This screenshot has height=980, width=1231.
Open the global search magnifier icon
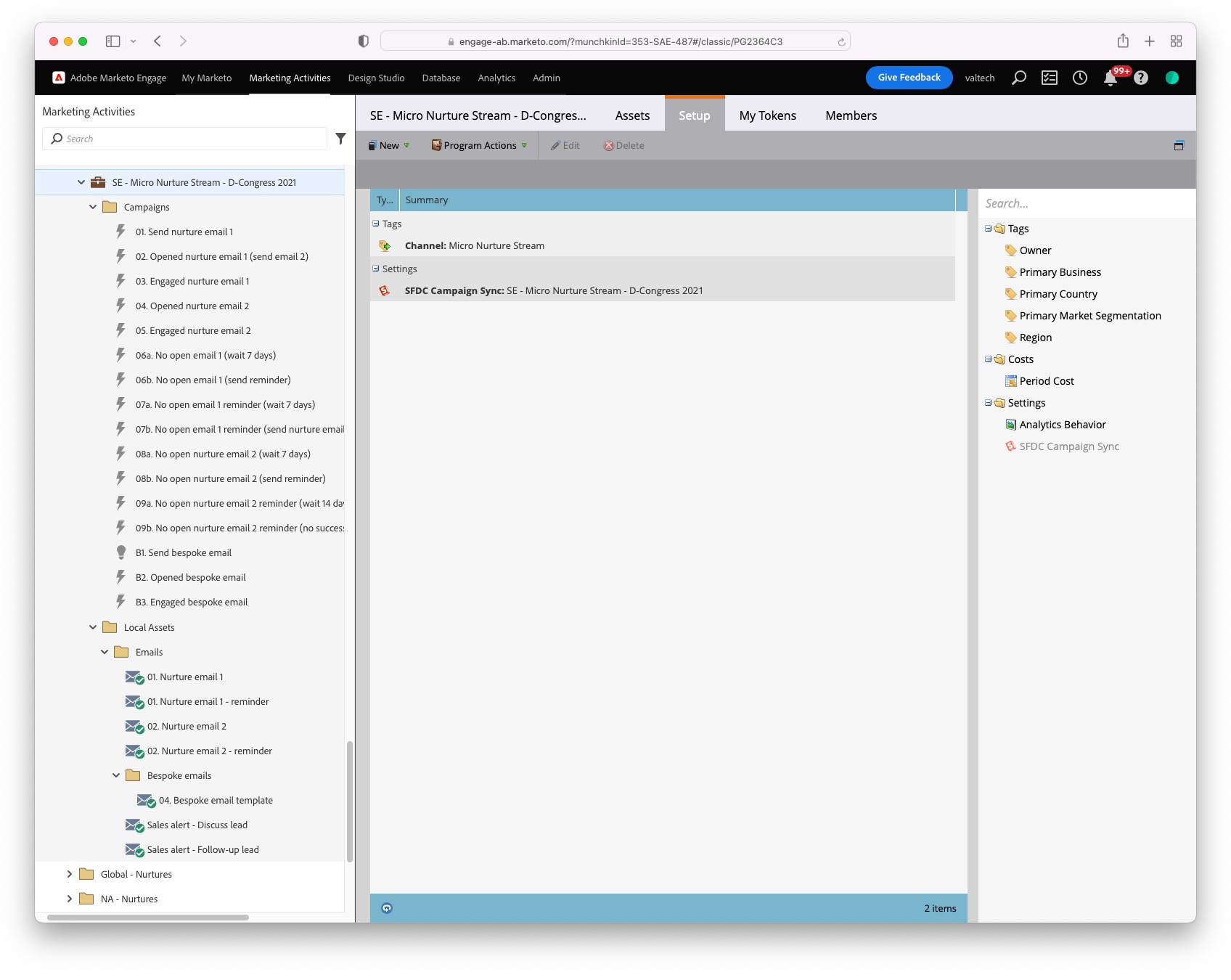(x=1019, y=78)
